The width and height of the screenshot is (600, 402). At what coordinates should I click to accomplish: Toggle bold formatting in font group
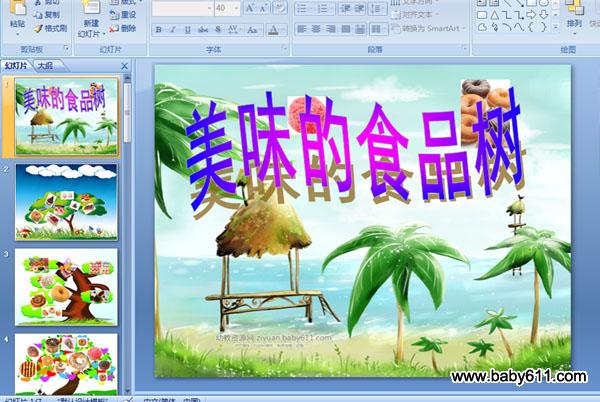coord(158,29)
